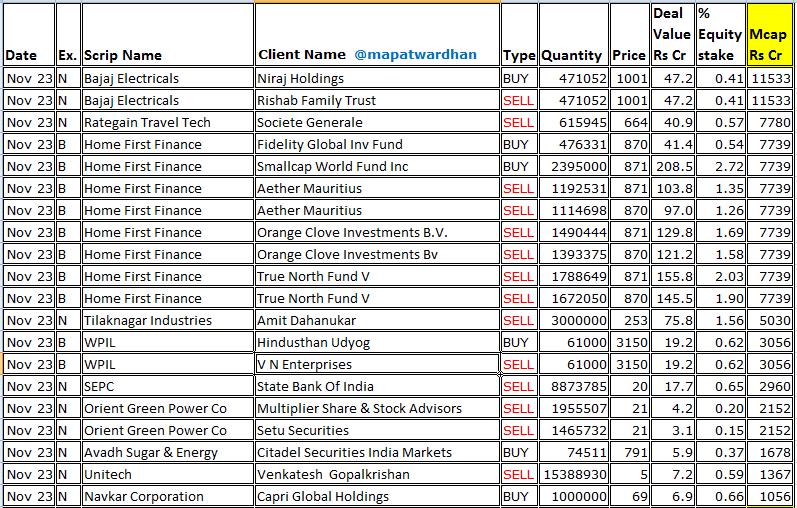Select the 'Tilaknagar Industries' scrip cell
Viewport: 797px width, 508px height.
pyautogui.click(x=168, y=320)
